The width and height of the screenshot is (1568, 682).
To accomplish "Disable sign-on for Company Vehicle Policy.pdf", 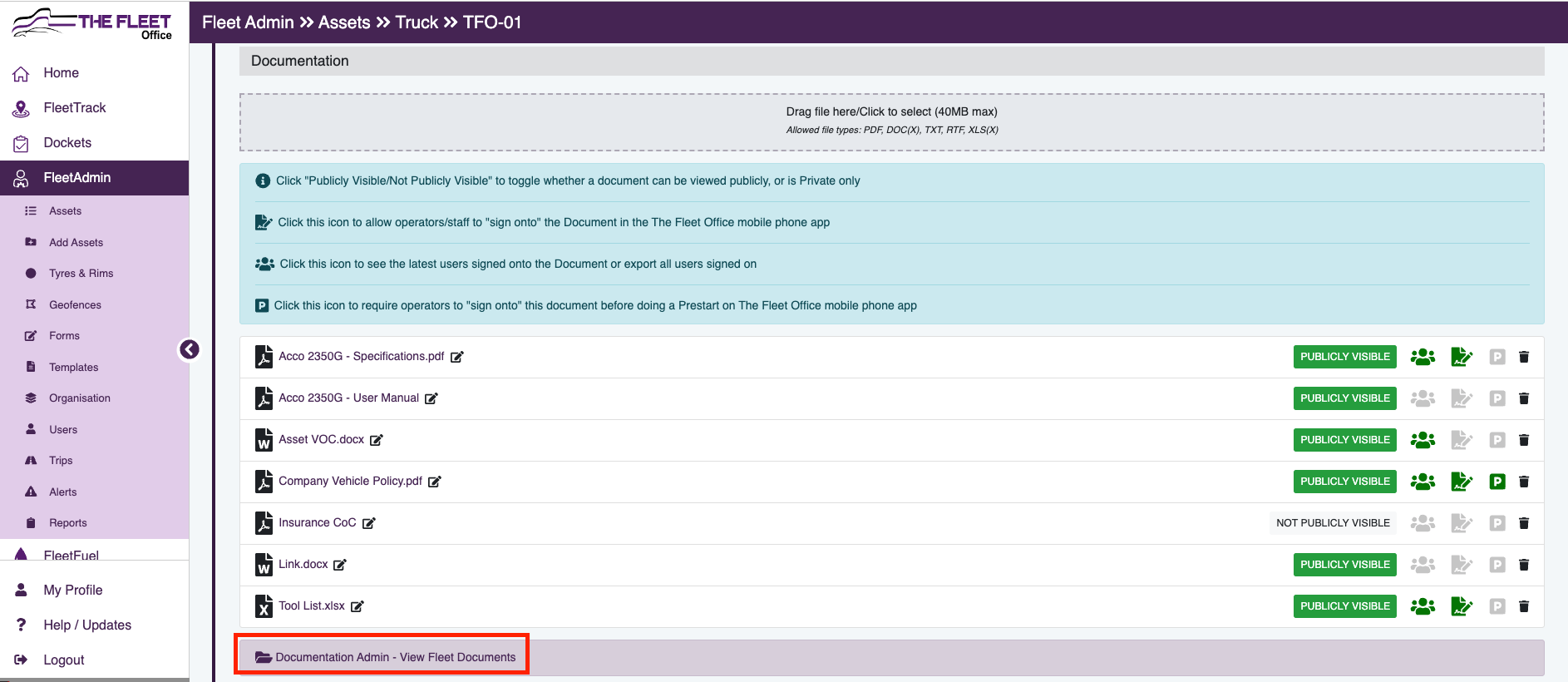I will [1462, 482].
